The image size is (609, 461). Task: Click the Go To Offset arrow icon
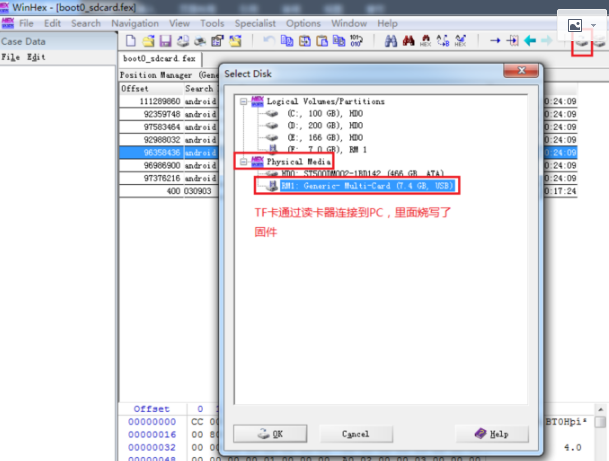coord(495,40)
